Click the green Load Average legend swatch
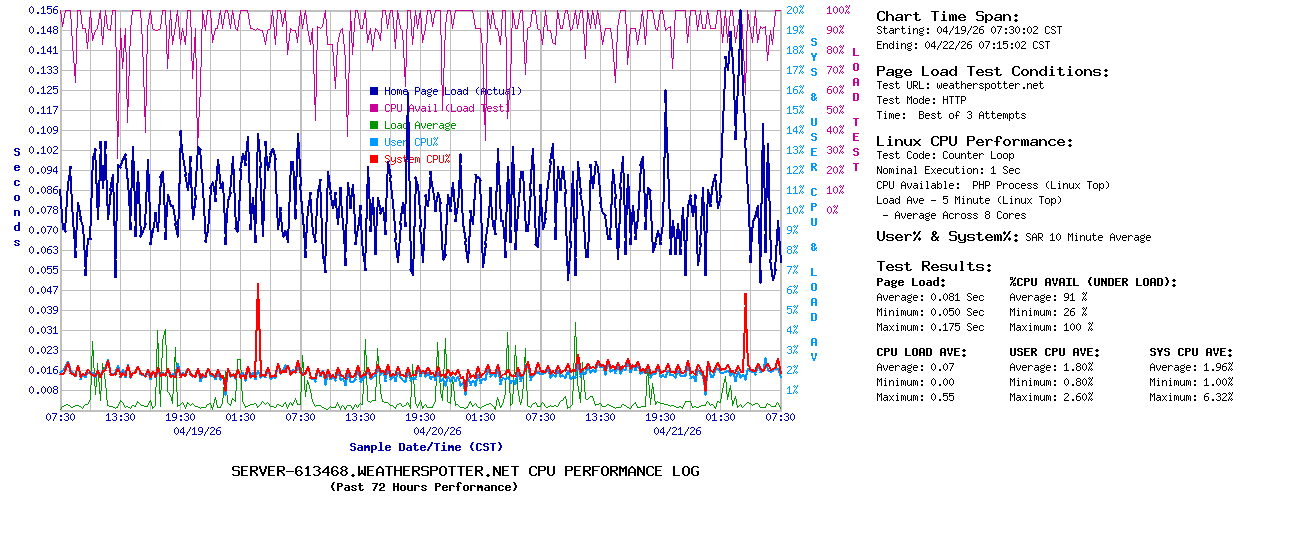The width and height of the screenshot is (1300, 550). [x=374, y=125]
